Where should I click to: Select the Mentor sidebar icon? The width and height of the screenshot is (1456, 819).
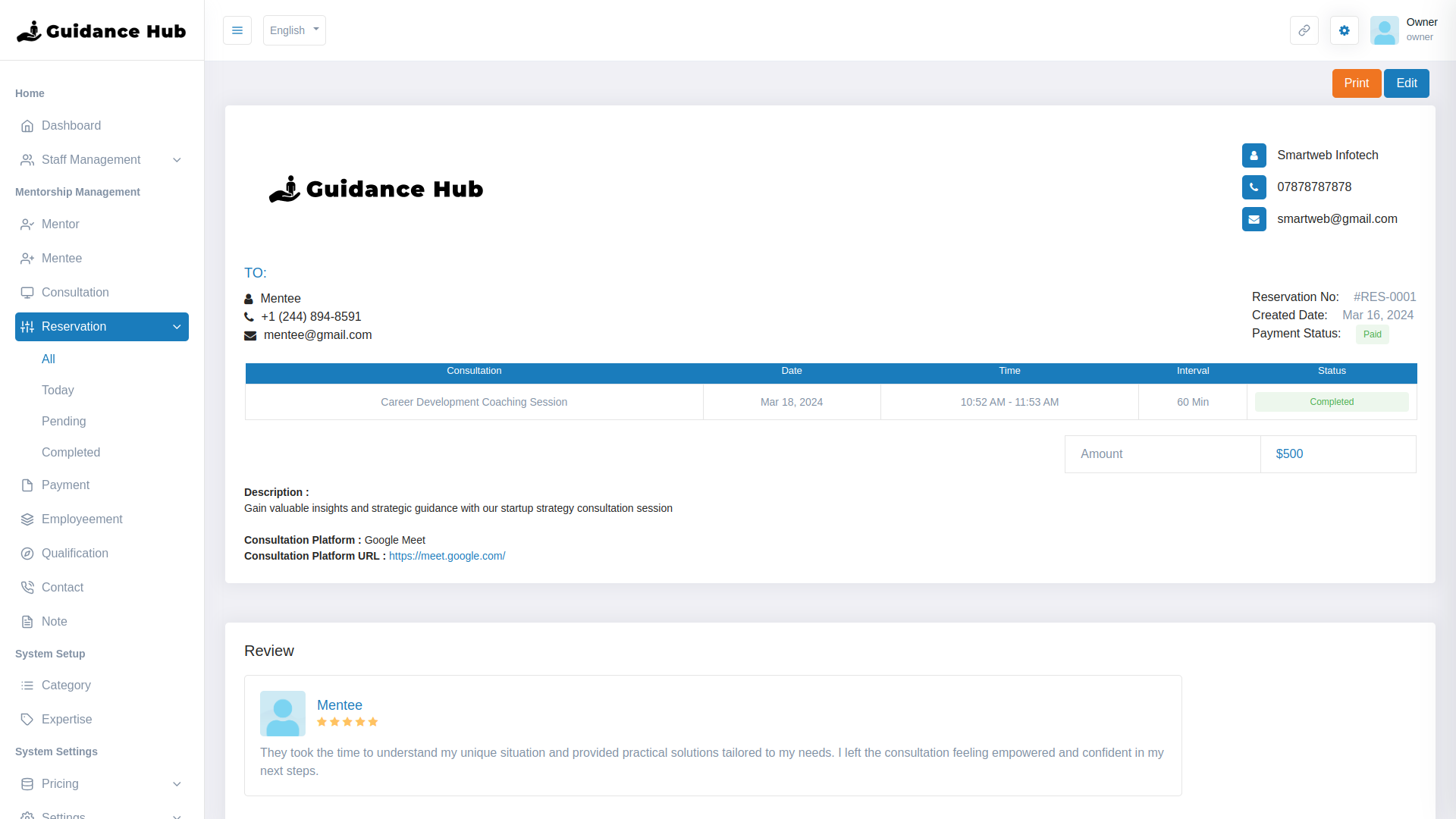[x=27, y=224]
